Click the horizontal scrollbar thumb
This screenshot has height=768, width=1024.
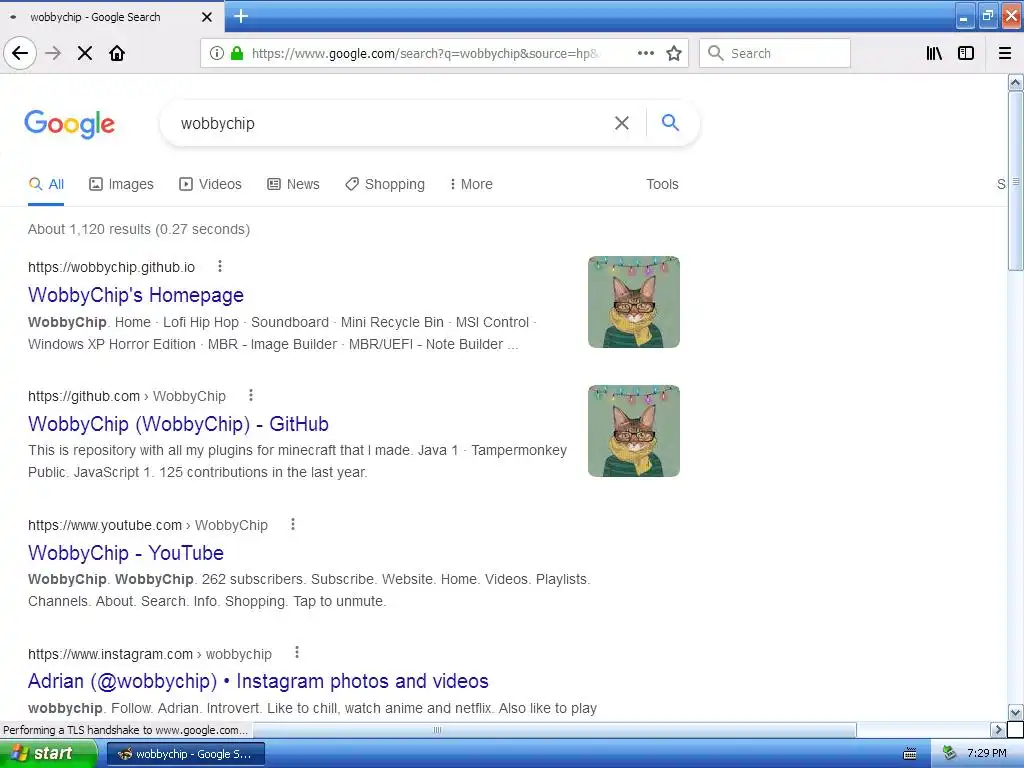pos(554,729)
